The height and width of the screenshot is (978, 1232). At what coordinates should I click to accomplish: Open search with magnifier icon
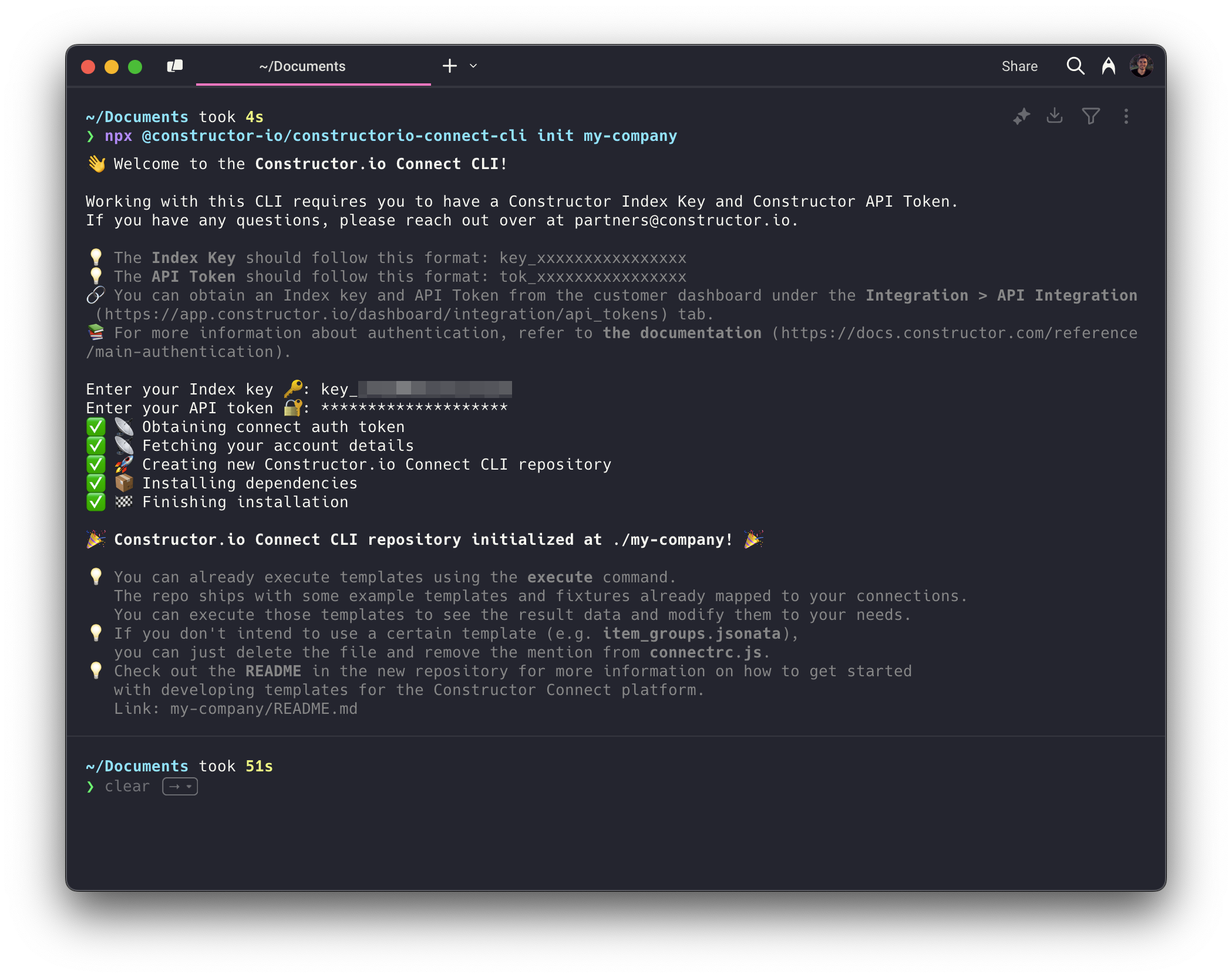point(1075,66)
